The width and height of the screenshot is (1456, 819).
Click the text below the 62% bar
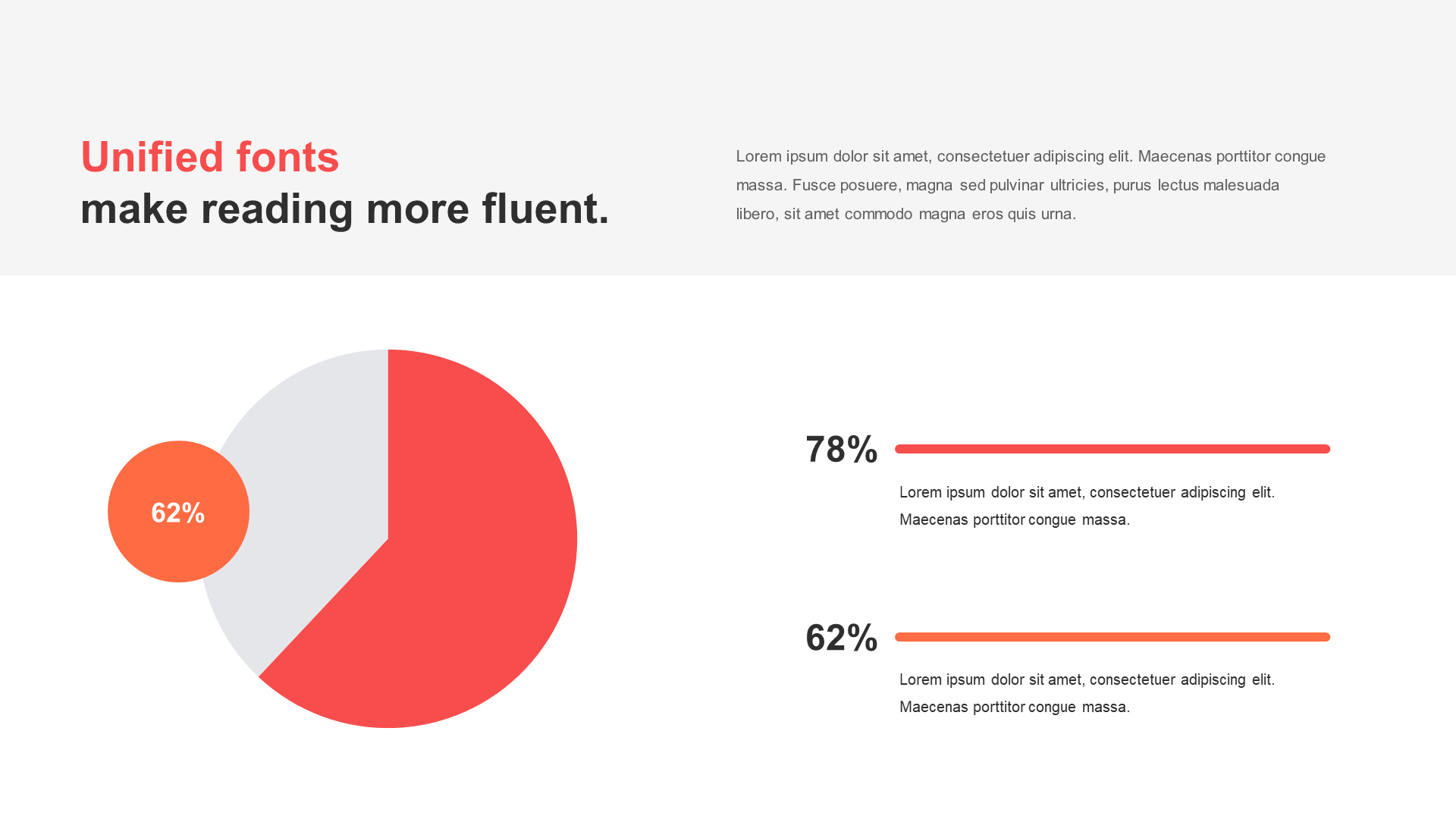[x=1087, y=693]
